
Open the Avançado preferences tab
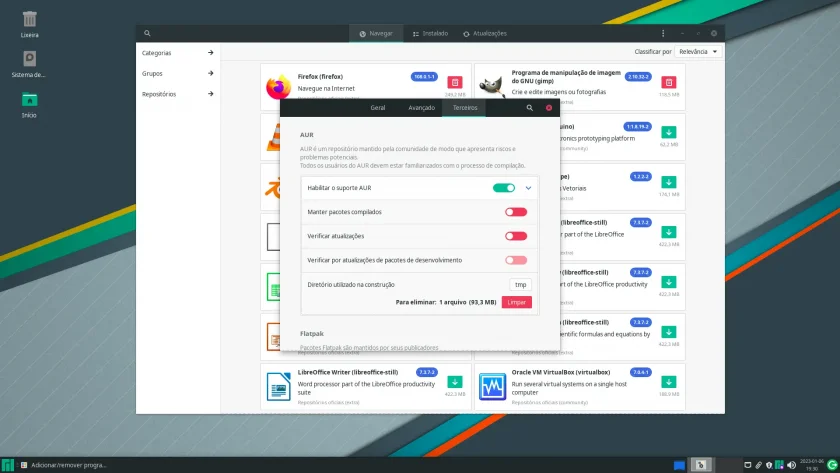[x=422, y=108]
